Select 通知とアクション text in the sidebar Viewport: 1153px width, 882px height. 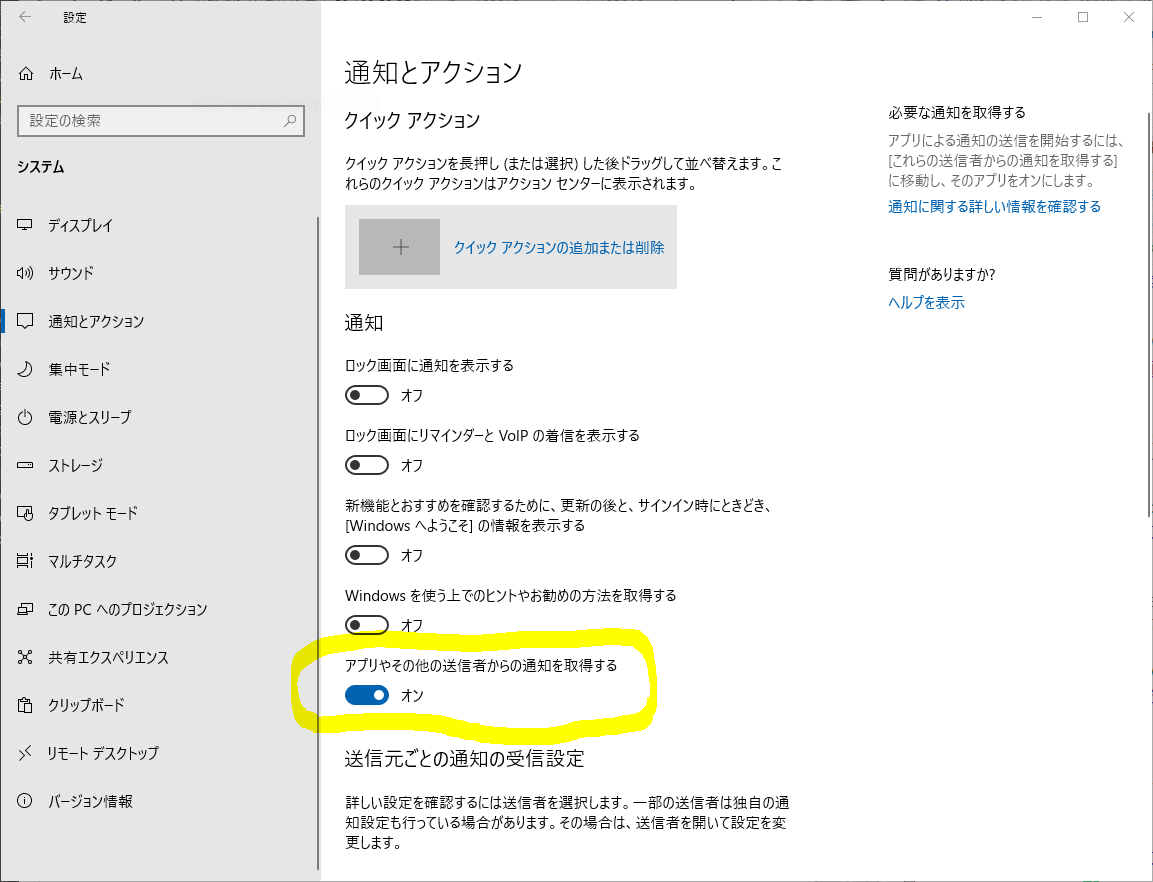[x=96, y=321]
